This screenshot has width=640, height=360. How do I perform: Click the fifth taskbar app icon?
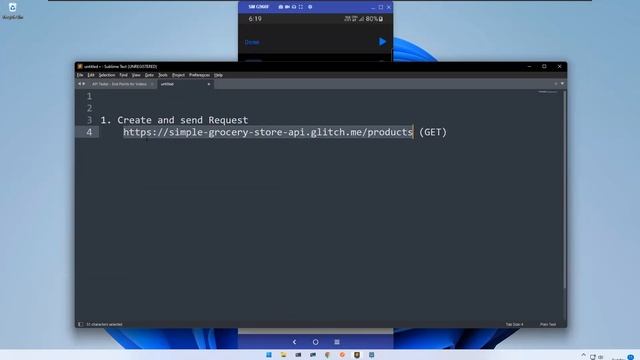327,355
